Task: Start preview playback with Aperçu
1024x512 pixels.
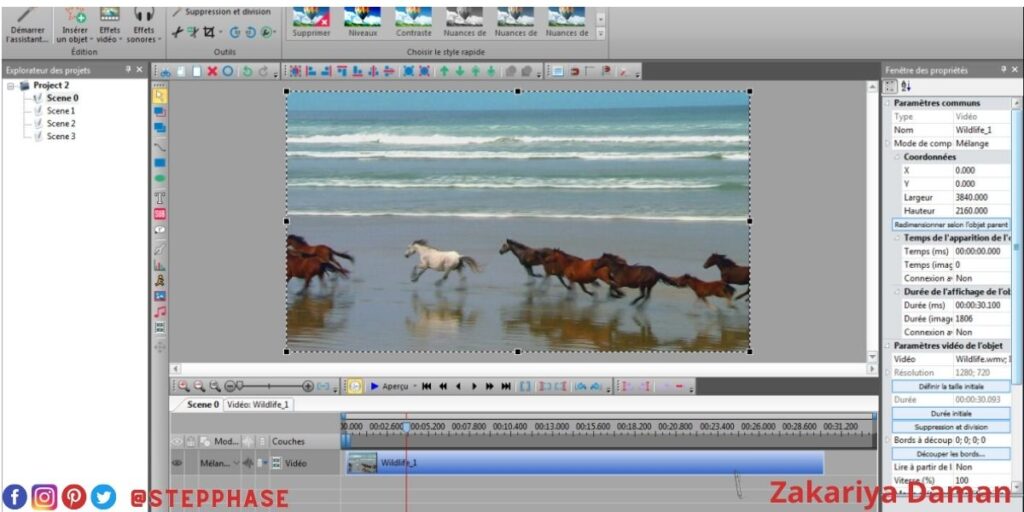Action: tap(389, 386)
